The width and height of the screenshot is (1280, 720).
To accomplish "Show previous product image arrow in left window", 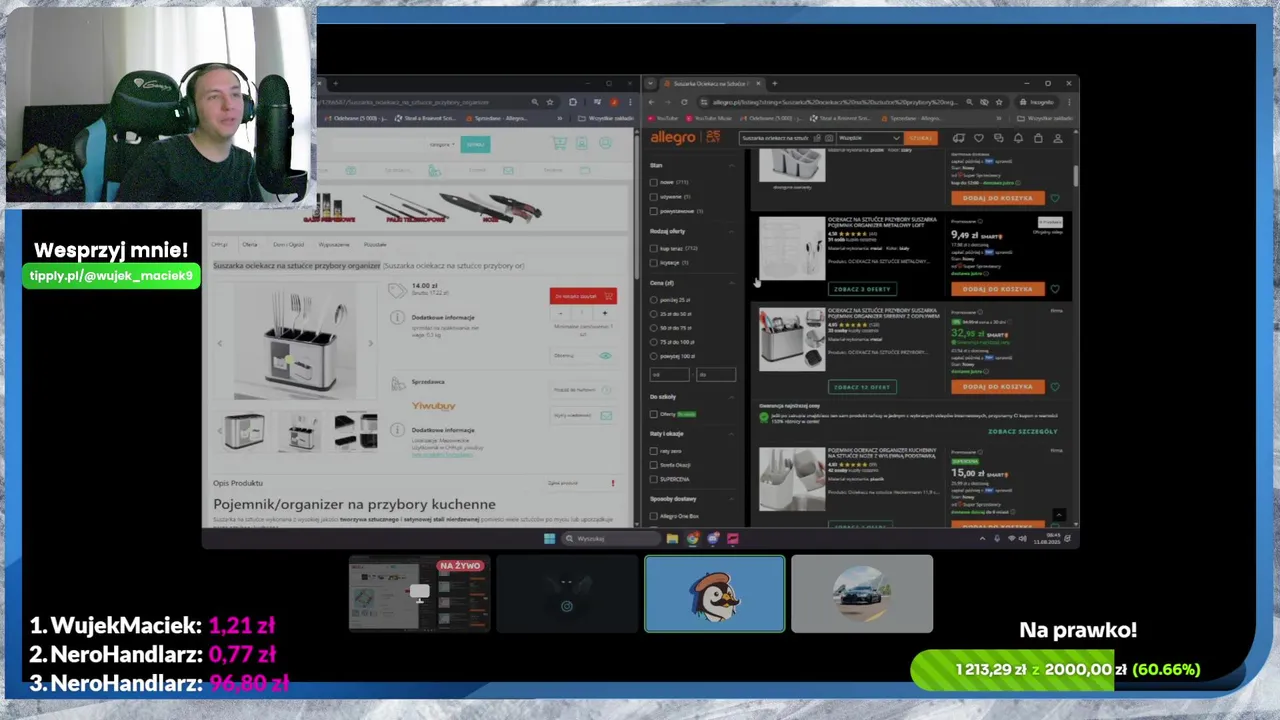I will pos(220,343).
